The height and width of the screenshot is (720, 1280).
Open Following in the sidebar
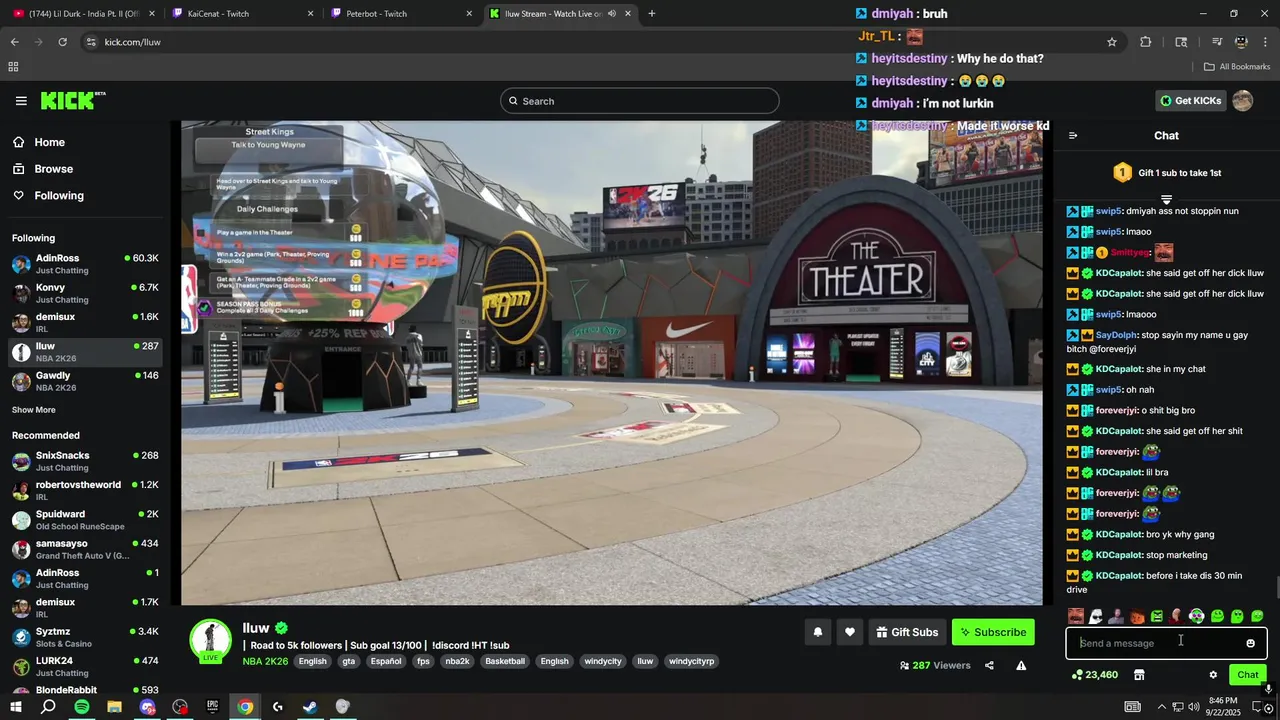(59, 196)
